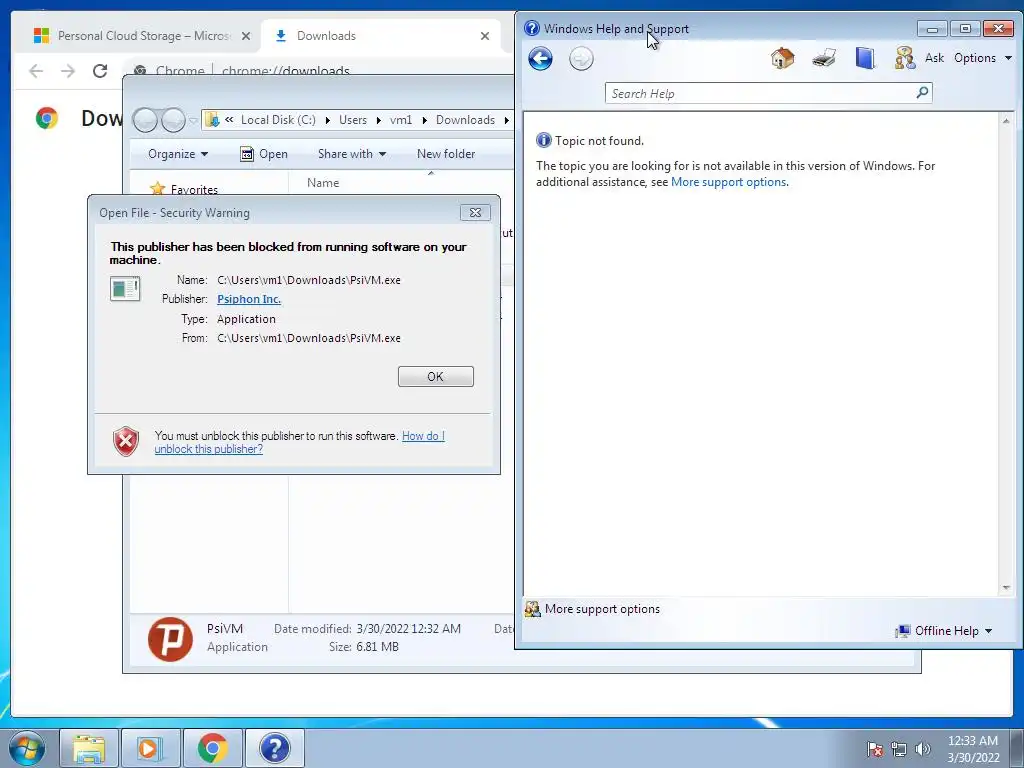1024x768 pixels.
Task: Click Explorer forward navigation button
Action: click(x=172, y=120)
